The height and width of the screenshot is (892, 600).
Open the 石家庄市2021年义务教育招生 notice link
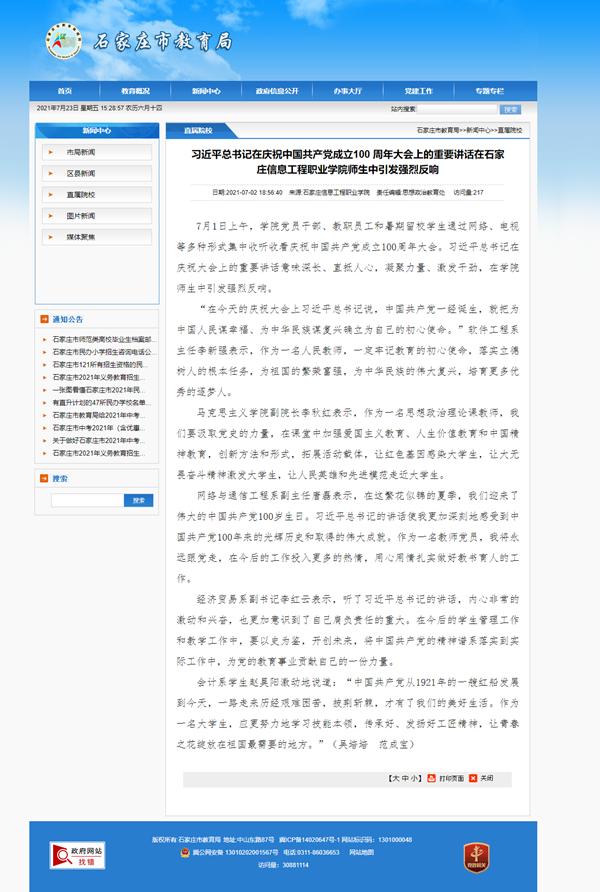[x=101, y=378]
